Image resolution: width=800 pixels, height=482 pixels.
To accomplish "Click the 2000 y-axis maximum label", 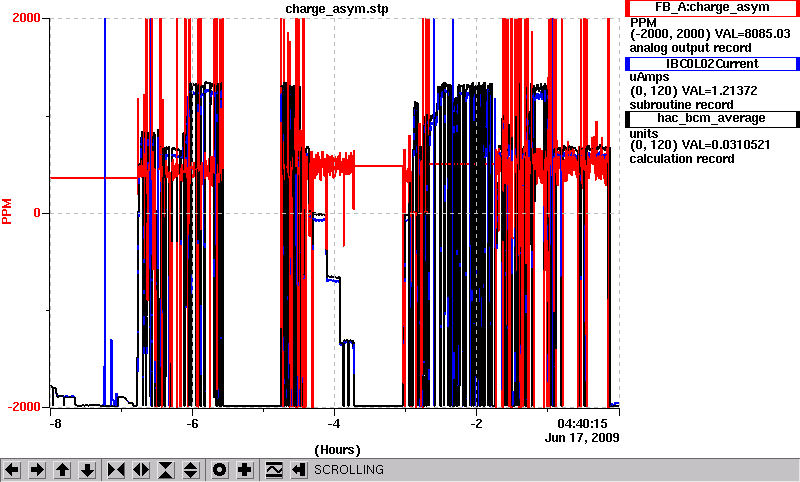I will 27,18.
